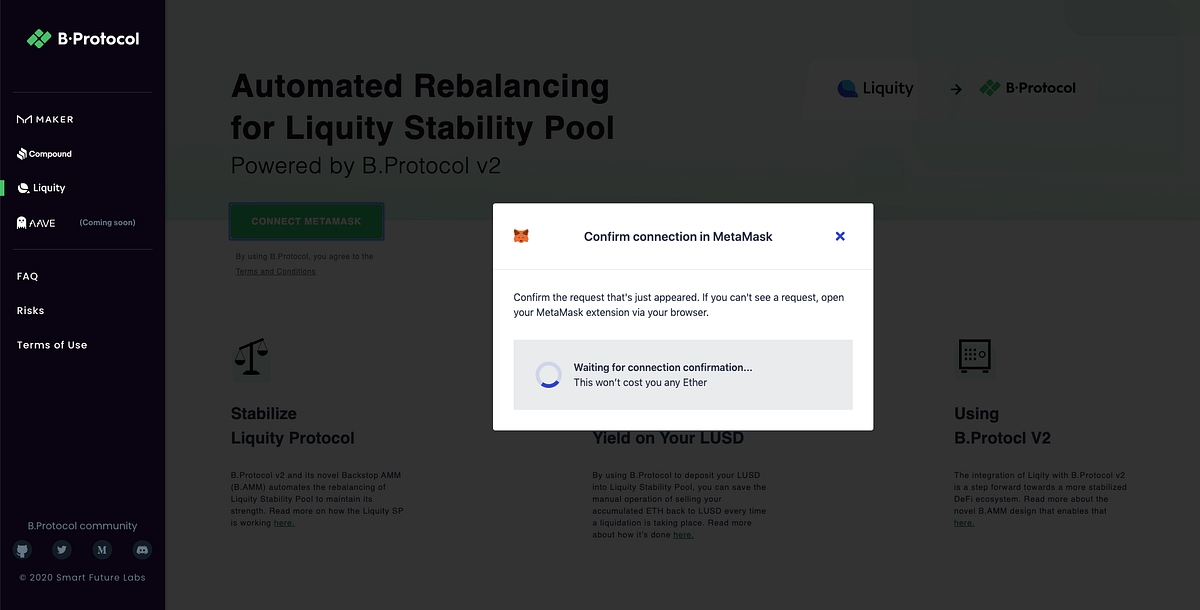Open the Risks page

(x=31, y=311)
